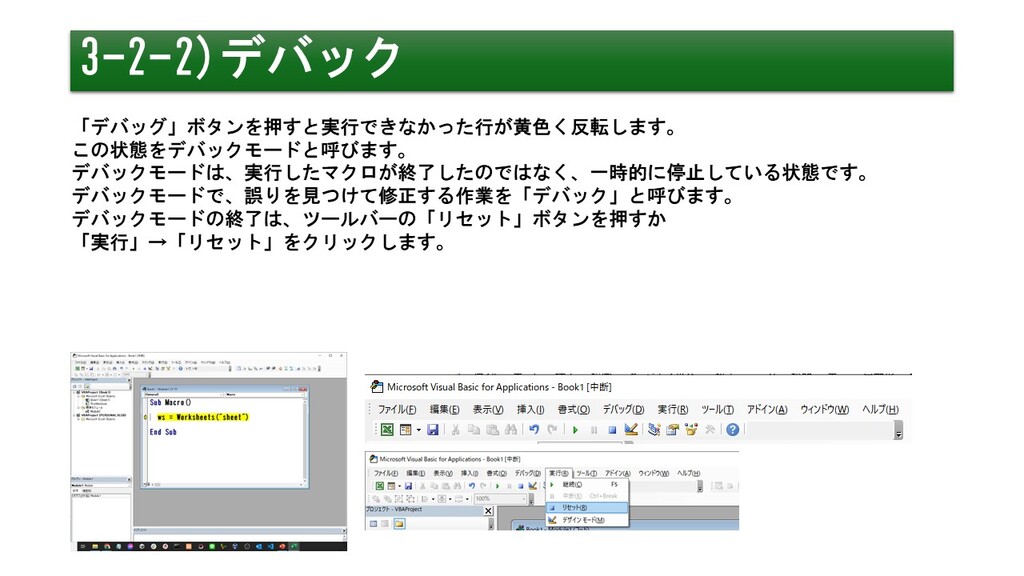The width and height of the screenshot is (1024, 576).
Task: Select リセット(R) in the open 実行 menu
Action: [587, 507]
